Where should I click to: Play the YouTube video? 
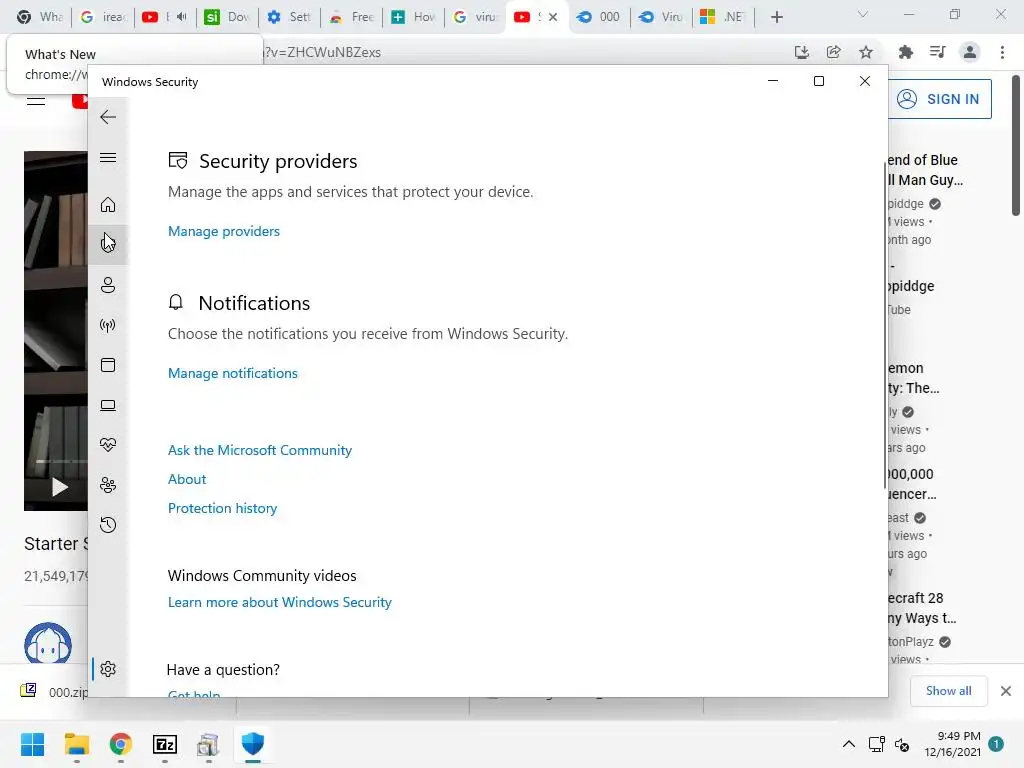point(59,487)
